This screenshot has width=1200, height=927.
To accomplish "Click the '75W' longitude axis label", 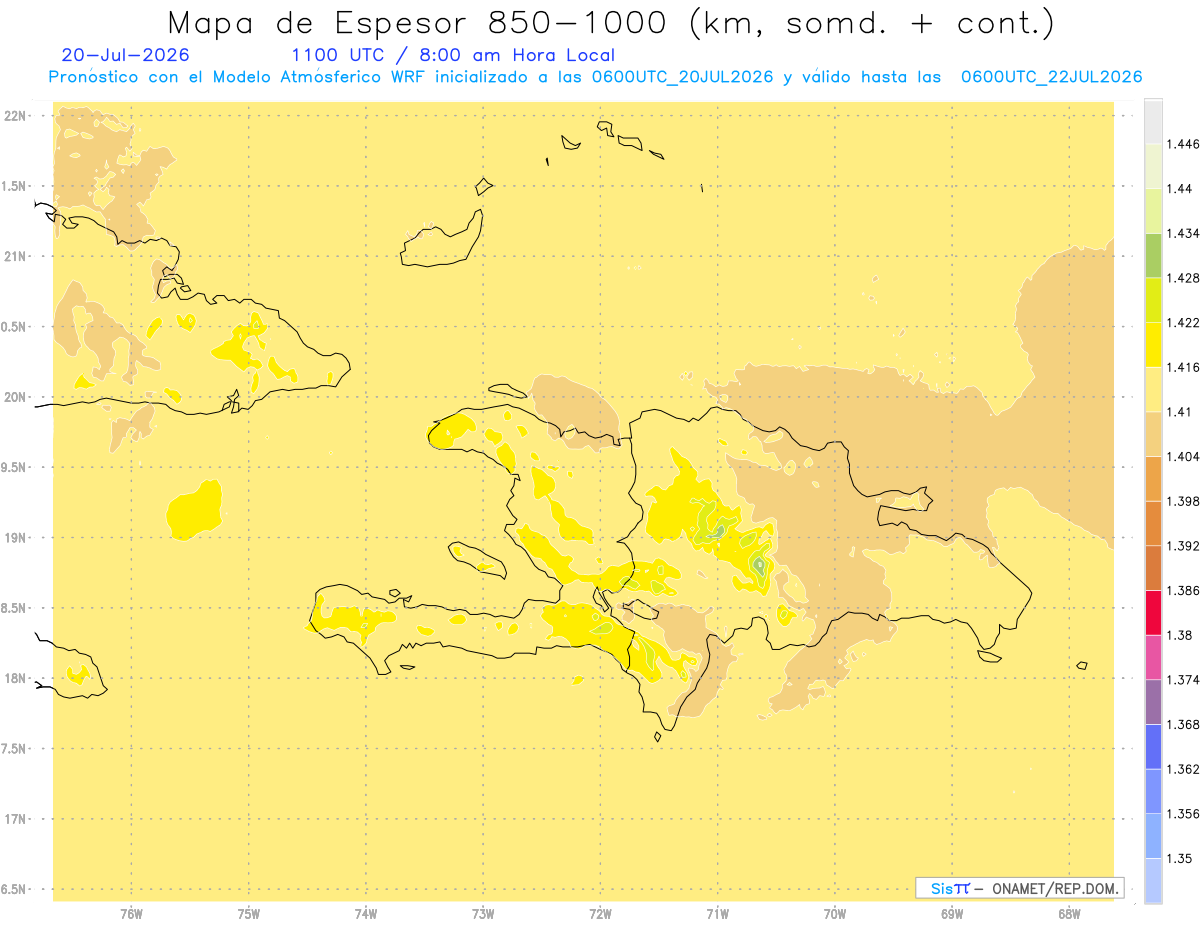I will coord(249,913).
